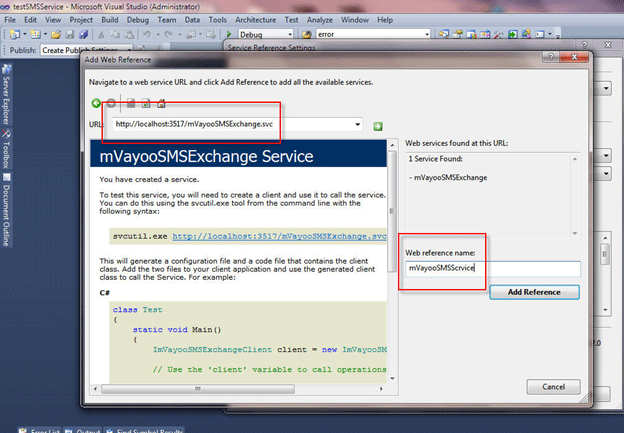Go to the home page icon
Screen dimensions: 624x433
point(161,104)
